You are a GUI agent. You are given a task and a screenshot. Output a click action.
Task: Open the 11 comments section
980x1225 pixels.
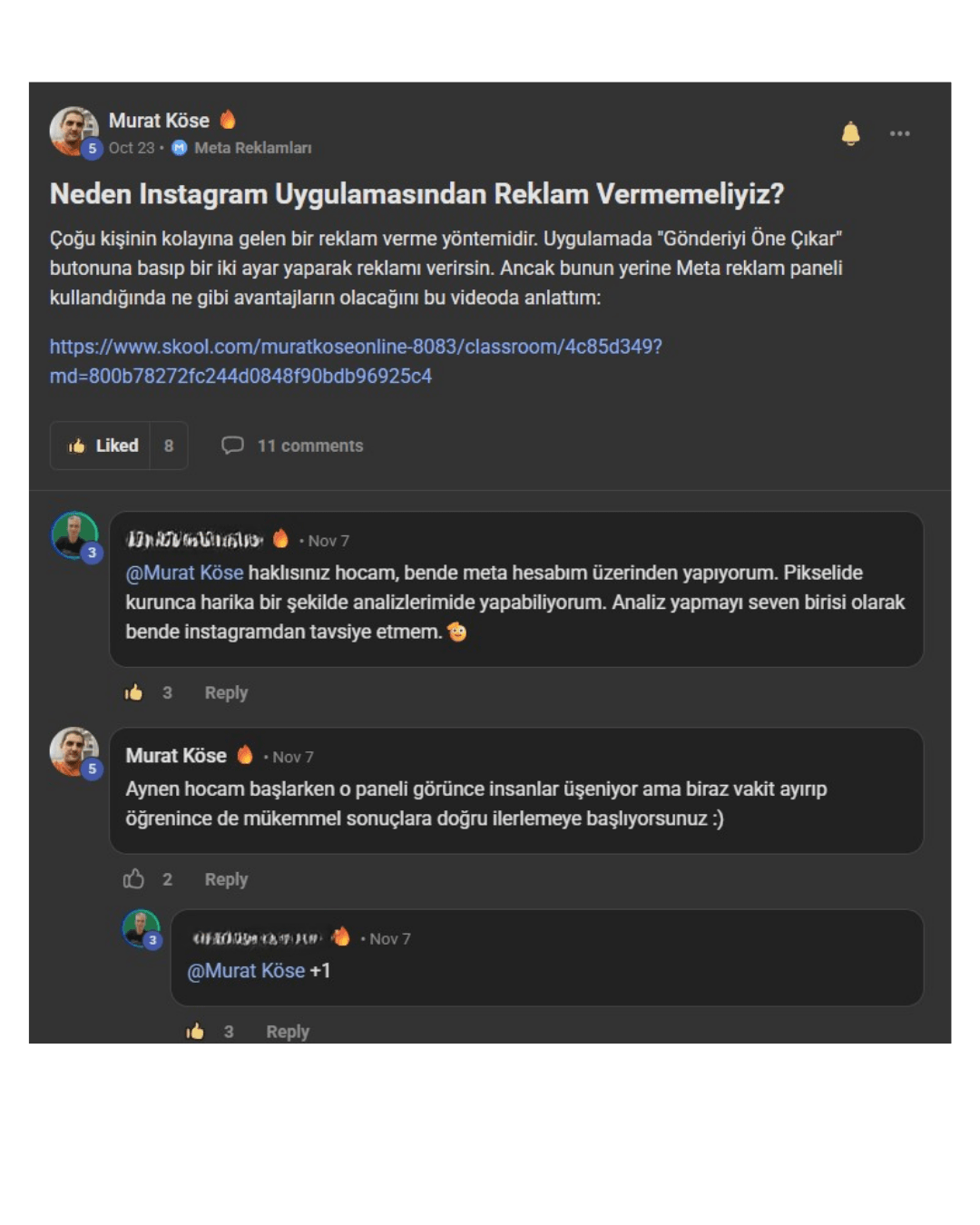[x=293, y=446]
